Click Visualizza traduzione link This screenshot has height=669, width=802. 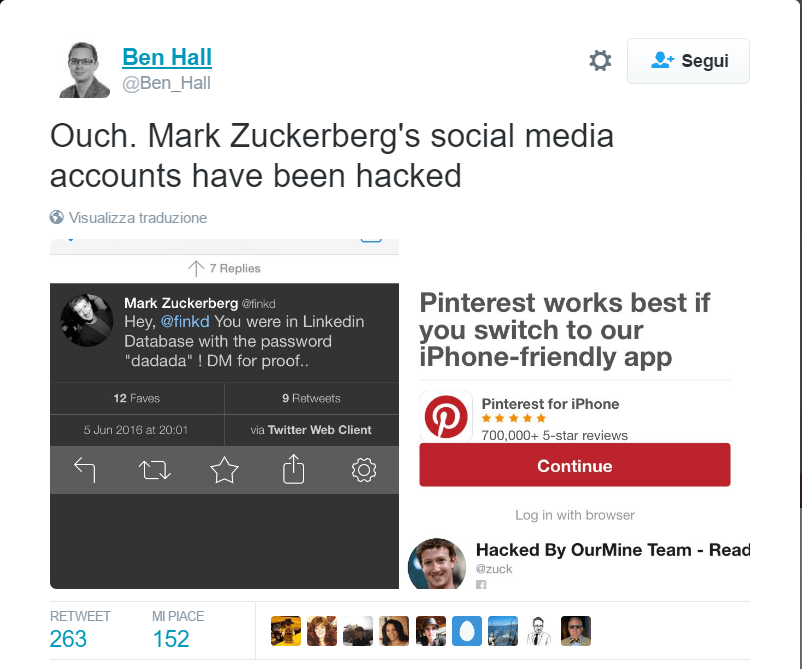pyautogui.click(x=138, y=218)
